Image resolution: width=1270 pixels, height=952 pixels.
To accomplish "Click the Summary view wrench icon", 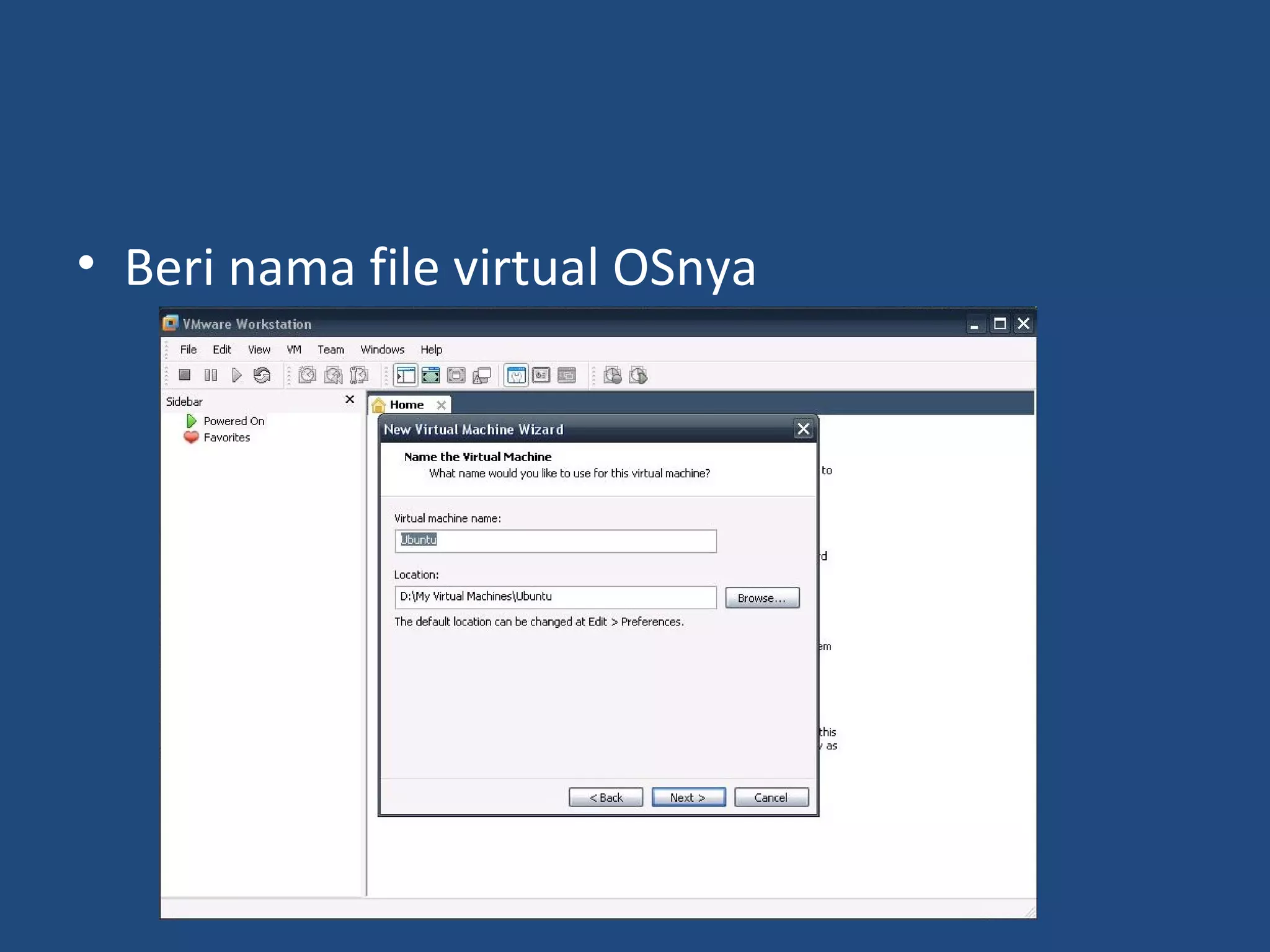I will click(516, 375).
